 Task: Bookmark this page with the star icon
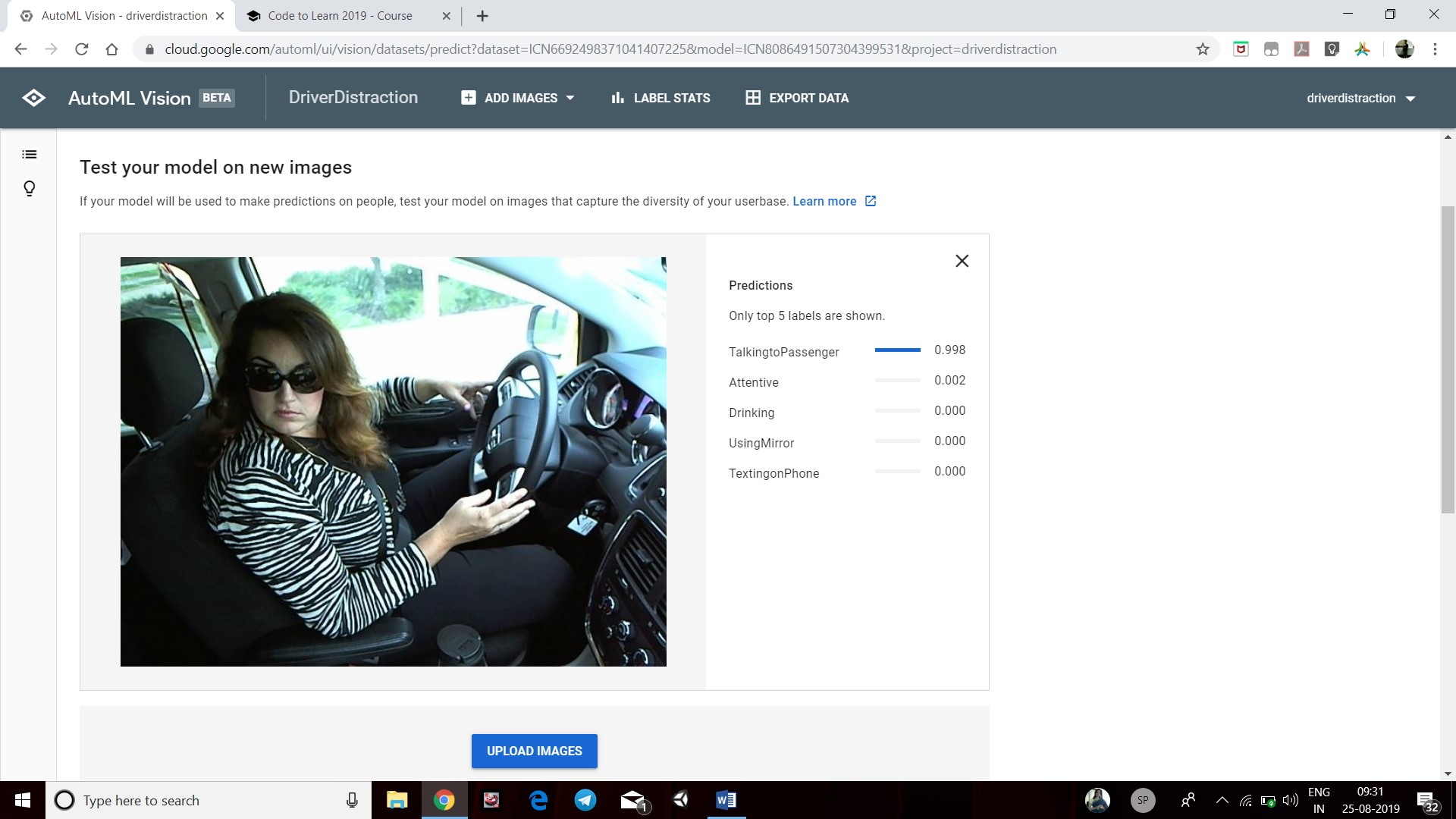pyautogui.click(x=1203, y=49)
